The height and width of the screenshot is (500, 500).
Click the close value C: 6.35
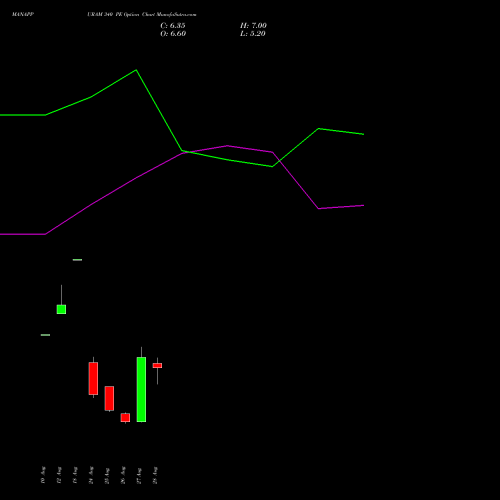(173, 26)
